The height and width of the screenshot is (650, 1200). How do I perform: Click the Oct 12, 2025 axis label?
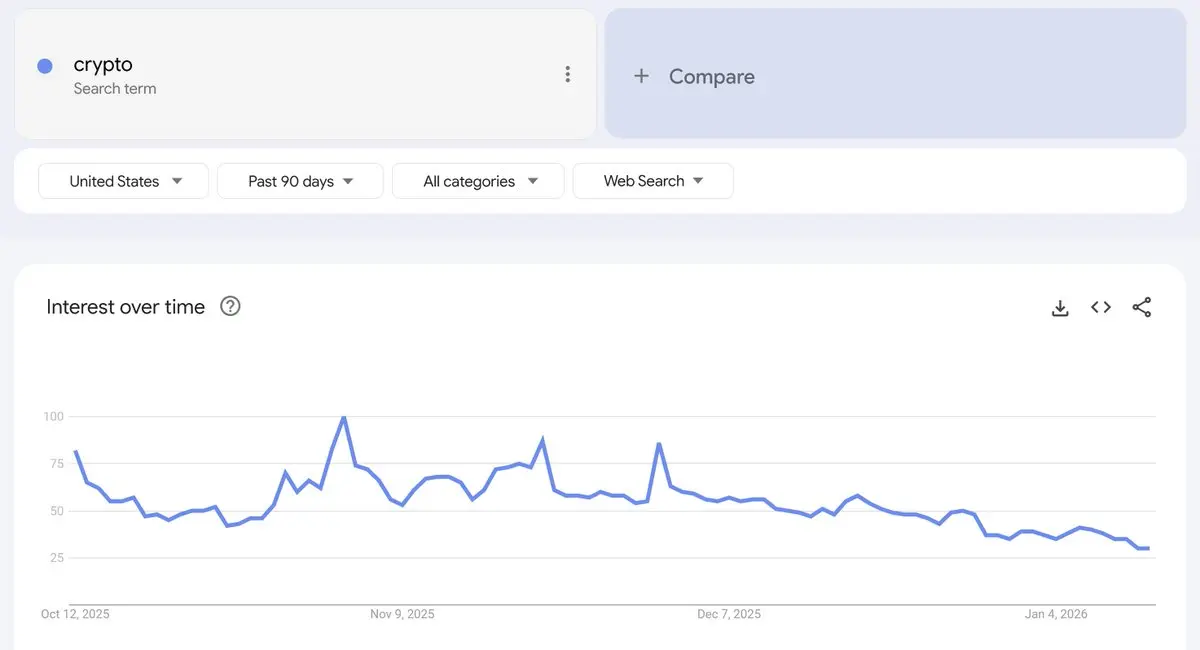coord(76,614)
